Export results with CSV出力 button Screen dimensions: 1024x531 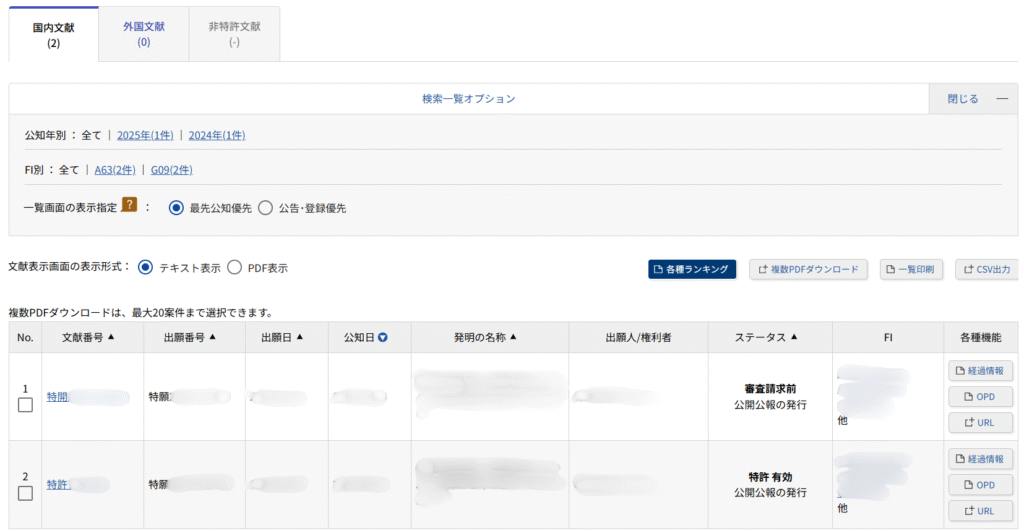tap(986, 269)
